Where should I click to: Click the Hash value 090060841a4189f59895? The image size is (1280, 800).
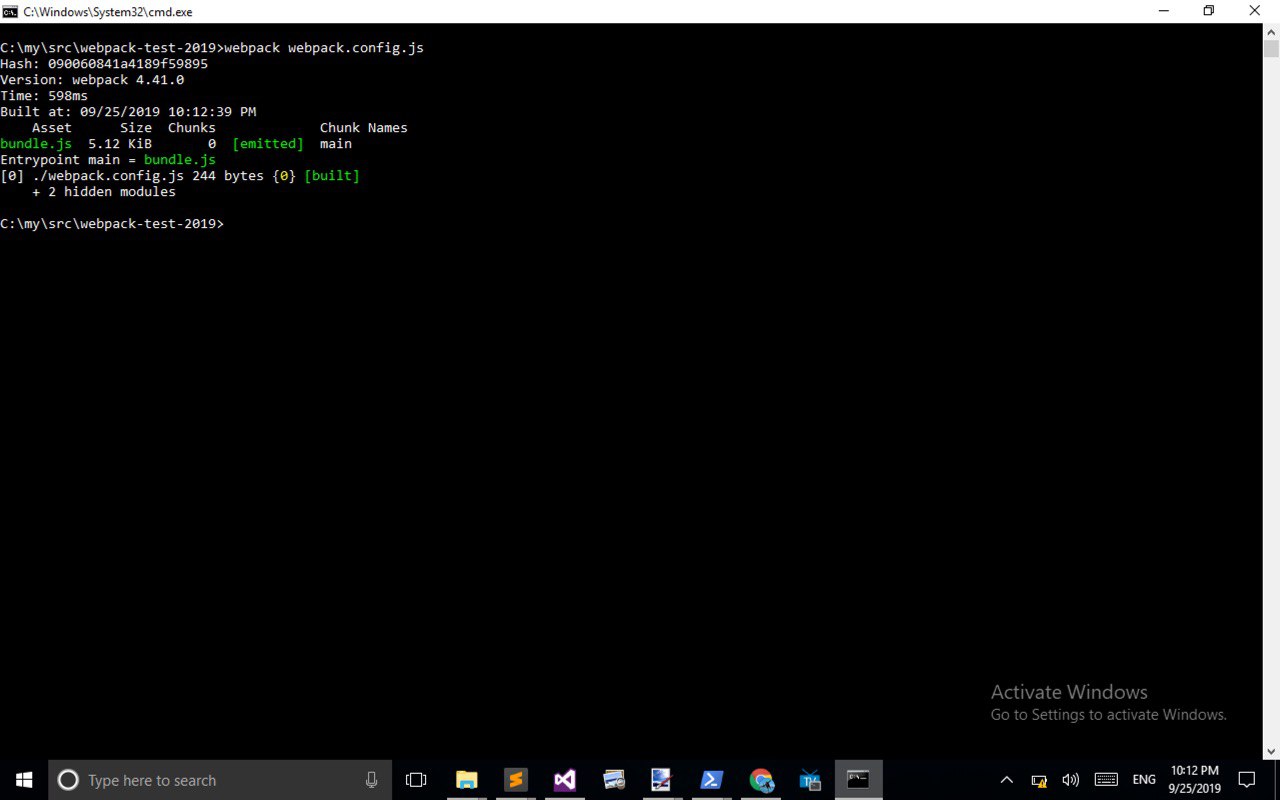pos(128,64)
